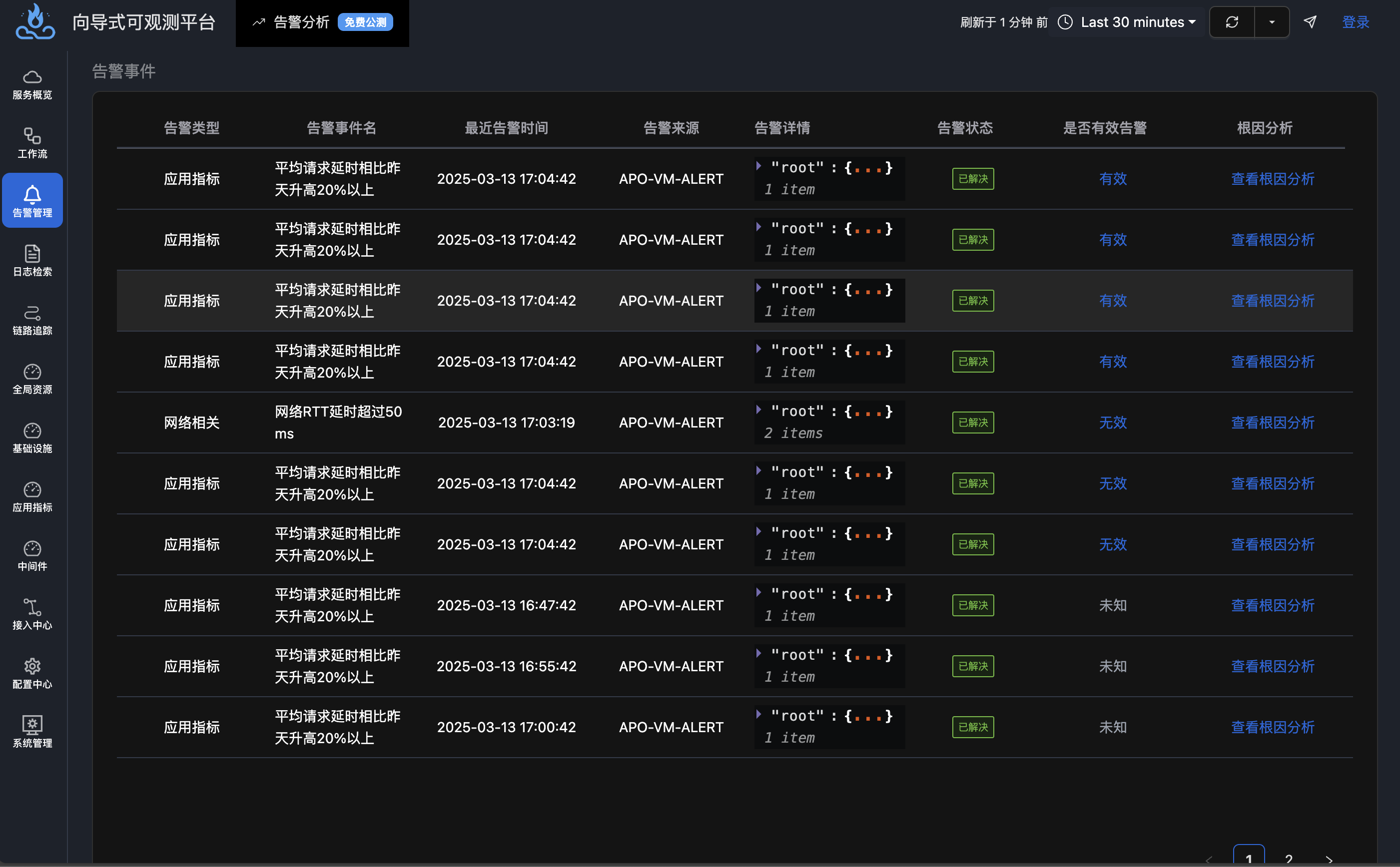Open 查看根因分析 for 16:47:42 alert
Viewport: 1400px width, 867px height.
(x=1273, y=605)
